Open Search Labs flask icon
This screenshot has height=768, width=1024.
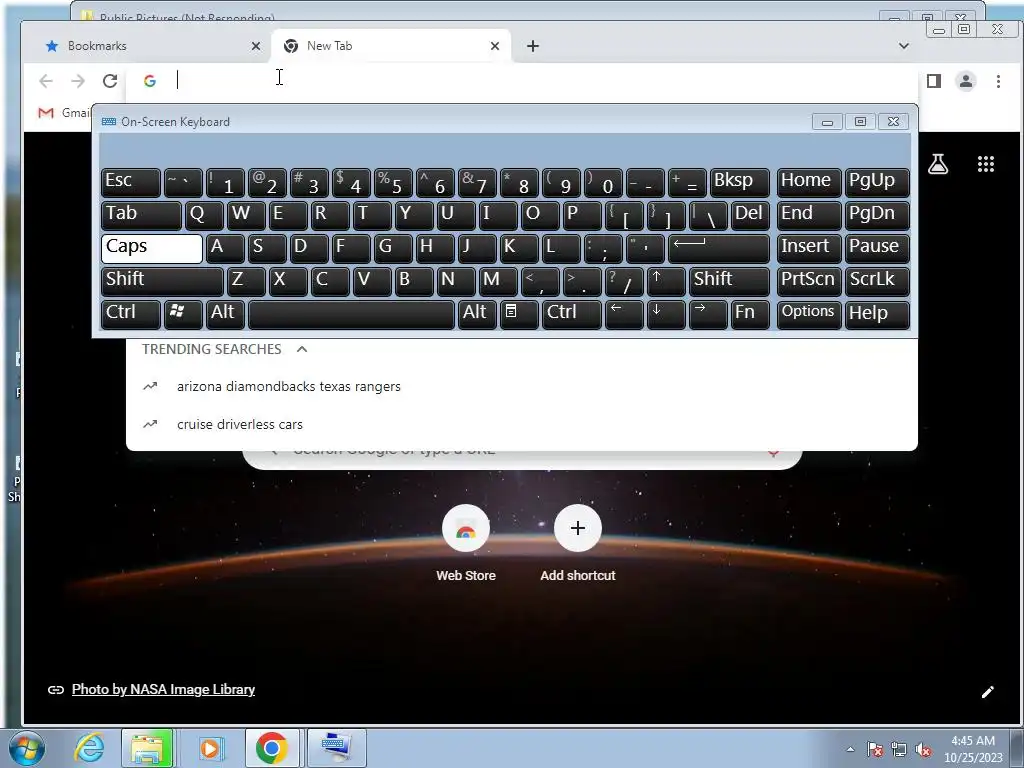(x=938, y=164)
